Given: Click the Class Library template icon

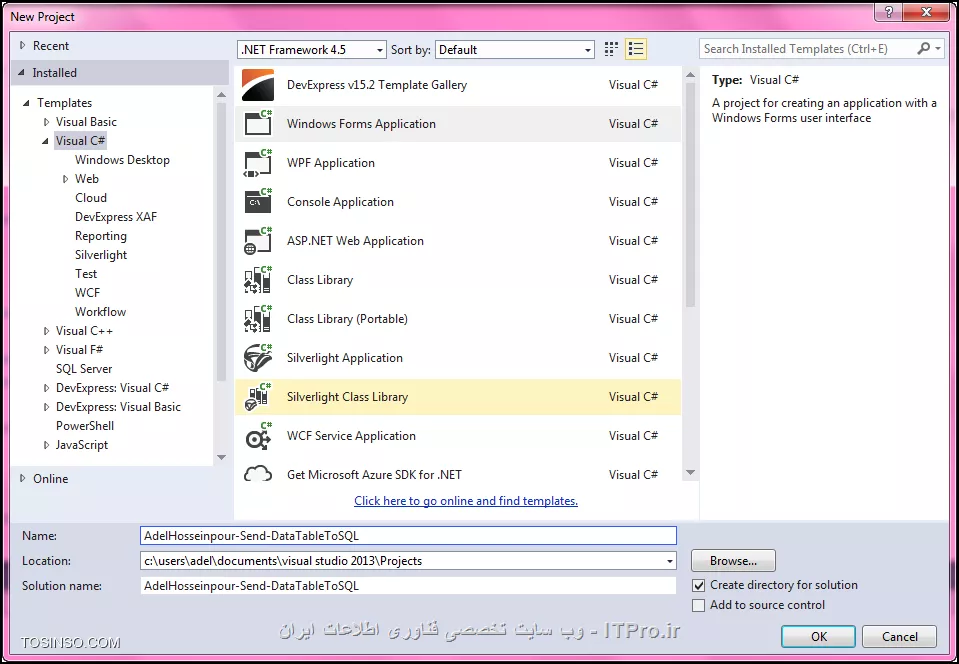Looking at the screenshot, I should click(257, 280).
